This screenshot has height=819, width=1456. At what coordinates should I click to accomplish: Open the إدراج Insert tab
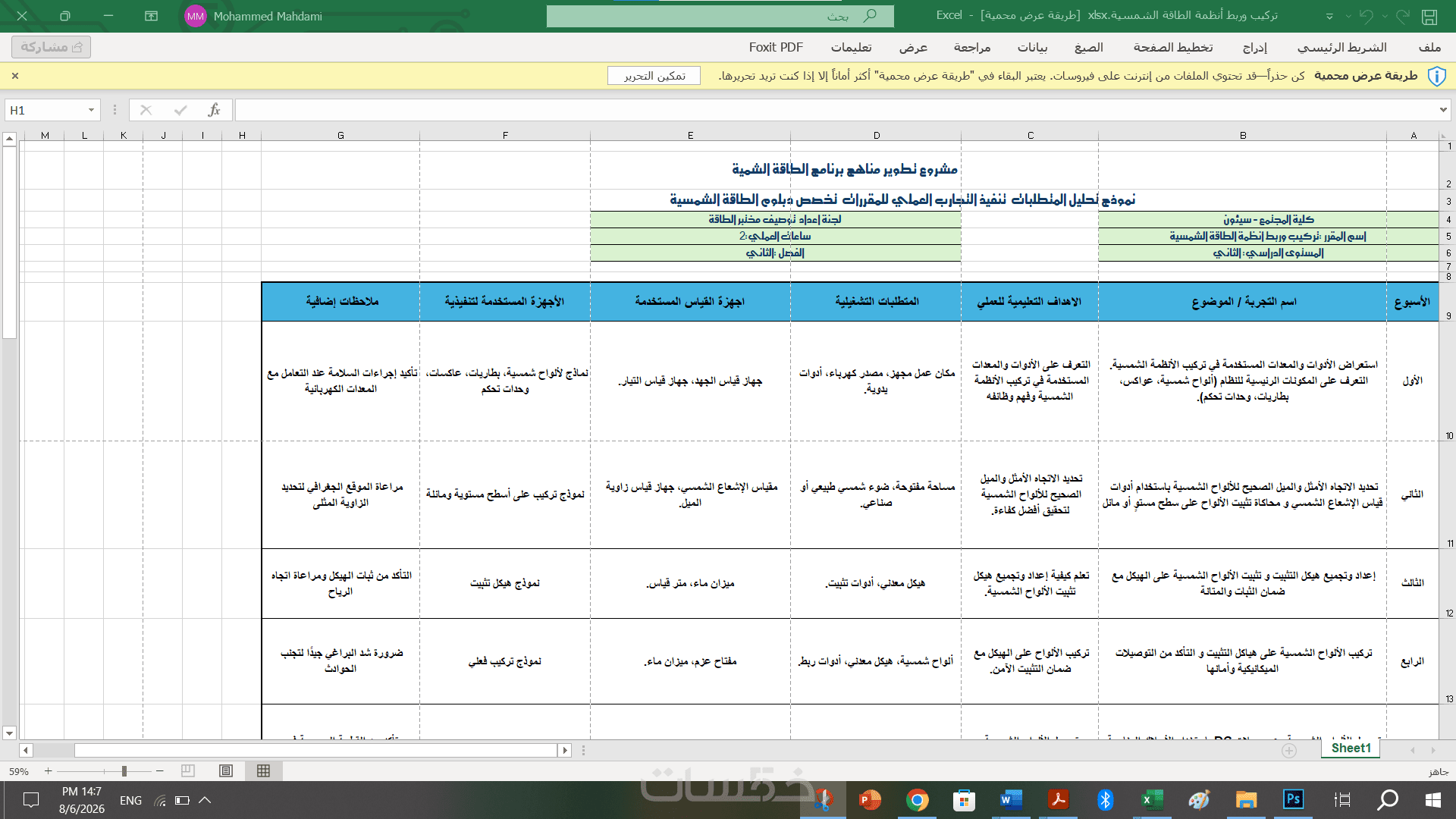[1255, 47]
